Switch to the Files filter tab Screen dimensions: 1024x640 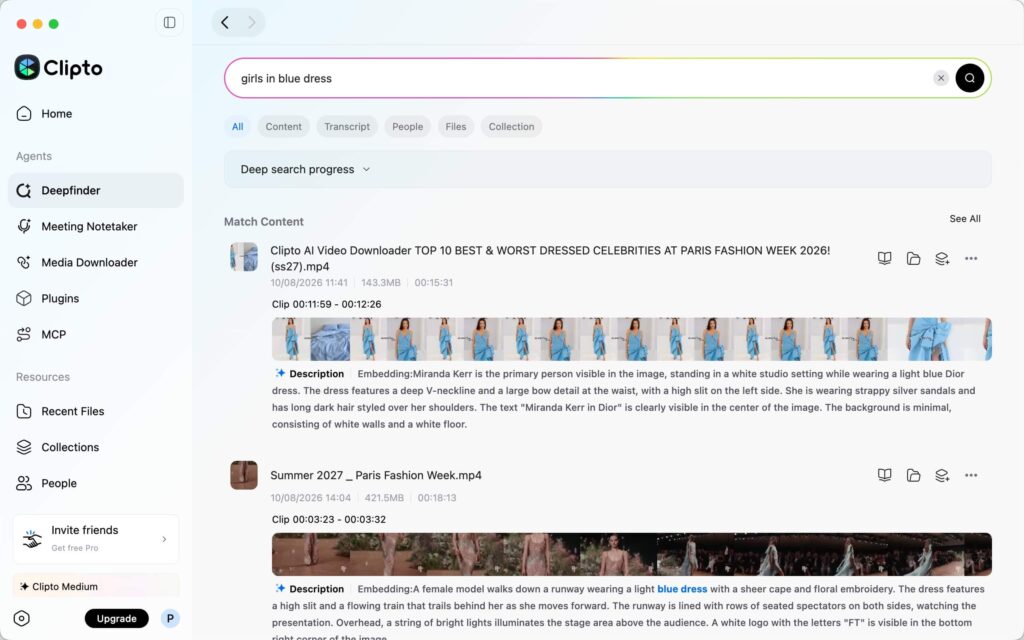pyautogui.click(x=456, y=127)
